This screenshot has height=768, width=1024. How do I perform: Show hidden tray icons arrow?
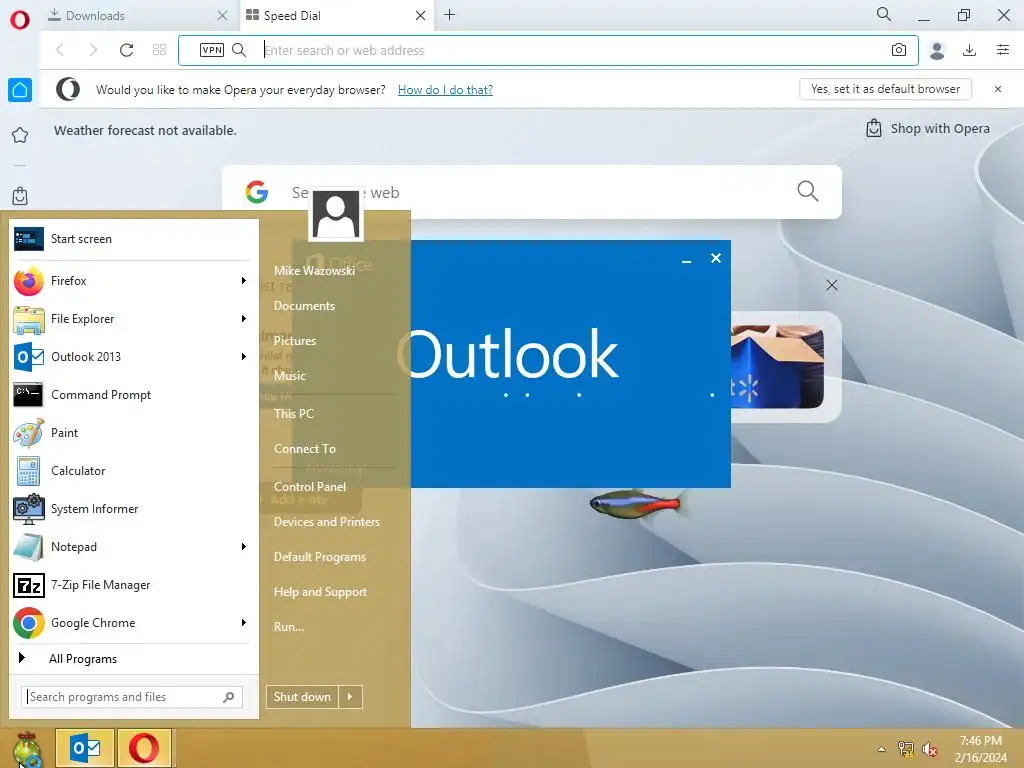tap(882, 749)
